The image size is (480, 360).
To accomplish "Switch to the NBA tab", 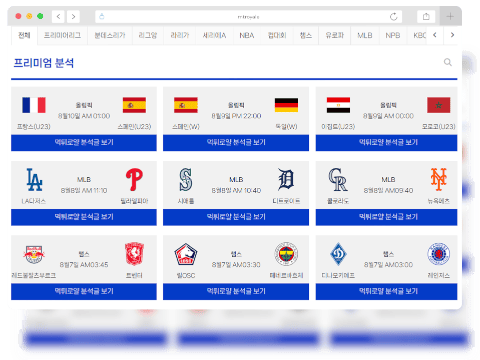I will click(x=247, y=35).
